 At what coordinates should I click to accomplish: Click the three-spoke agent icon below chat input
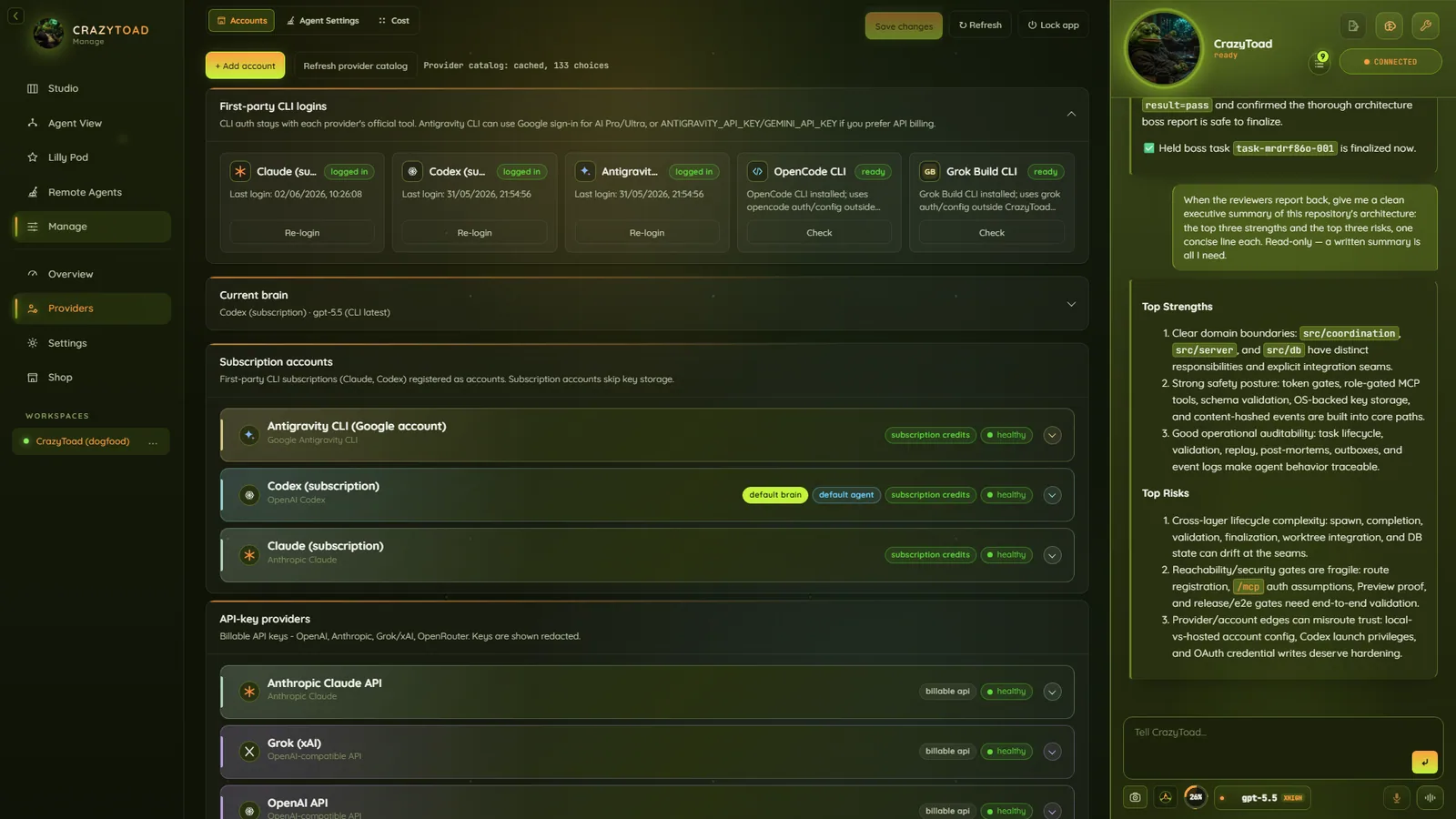pyautogui.click(x=1166, y=798)
